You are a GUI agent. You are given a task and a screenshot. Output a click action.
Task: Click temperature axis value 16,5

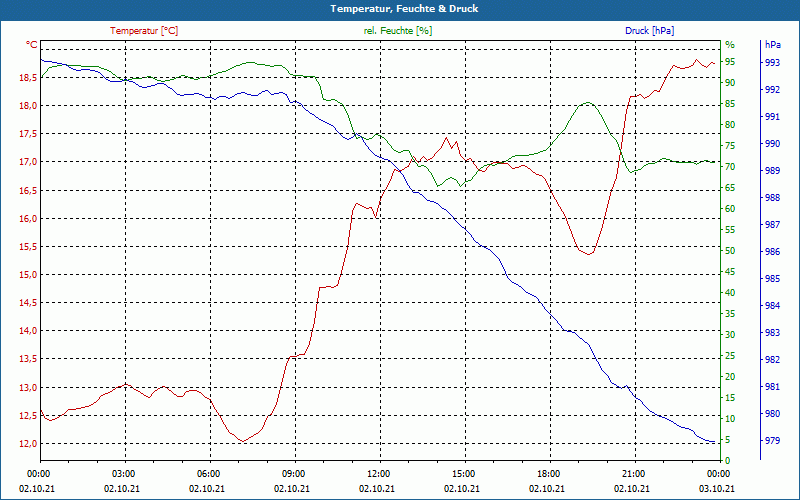tap(28, 191)
